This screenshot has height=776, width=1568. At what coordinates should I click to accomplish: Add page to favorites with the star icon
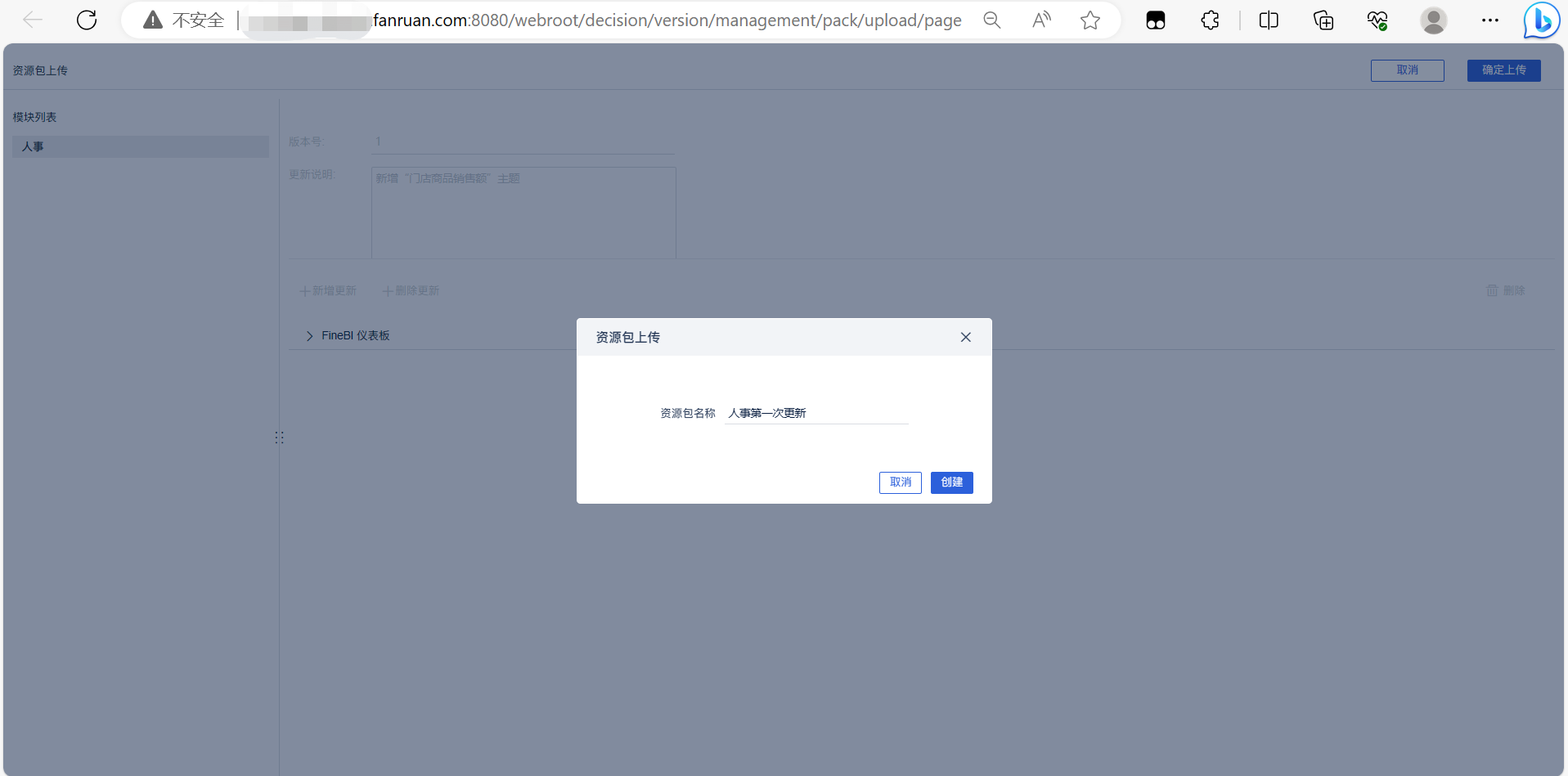coord(1090,20)
